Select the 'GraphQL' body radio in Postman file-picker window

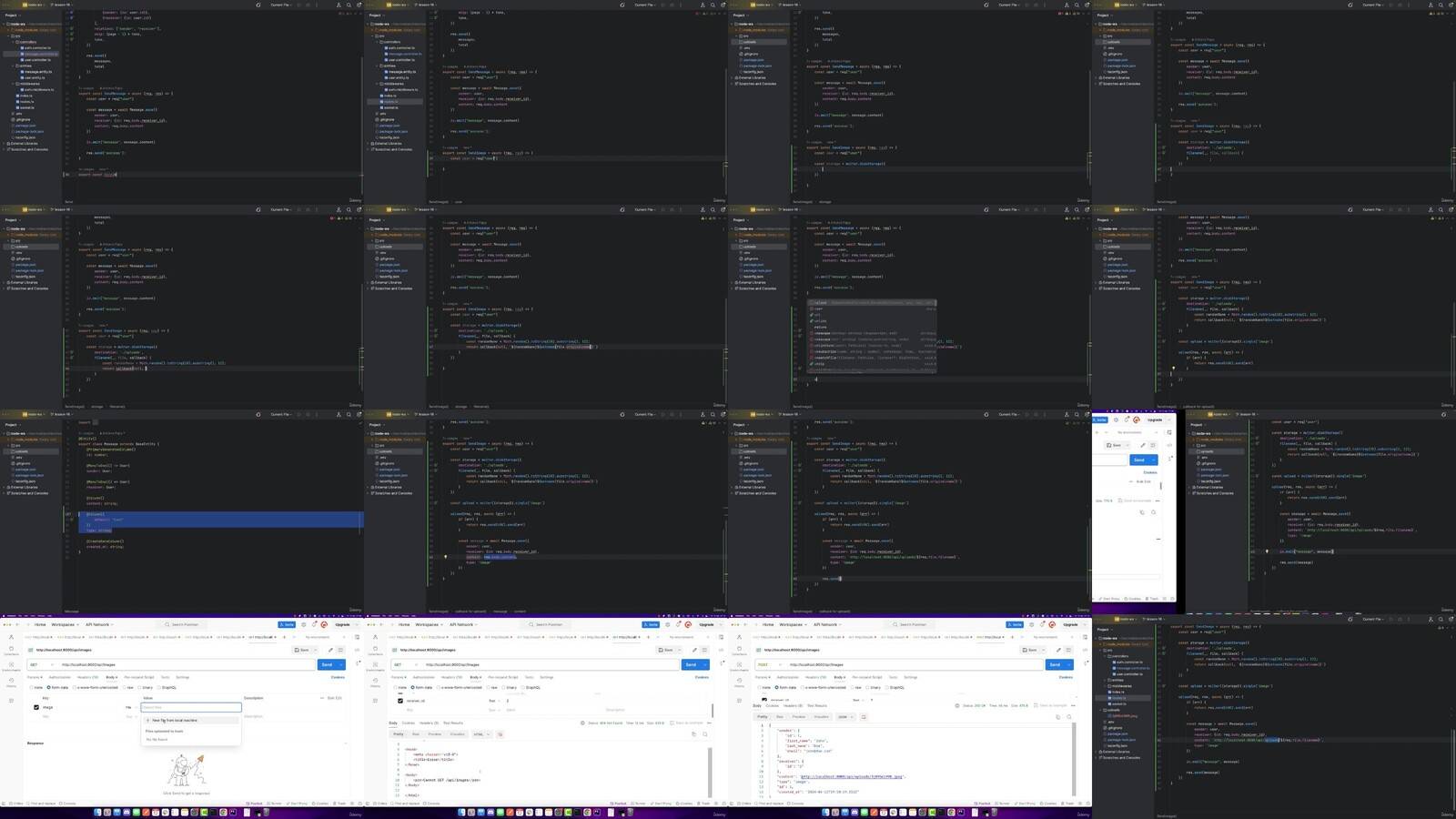click(x=158, y=687)
